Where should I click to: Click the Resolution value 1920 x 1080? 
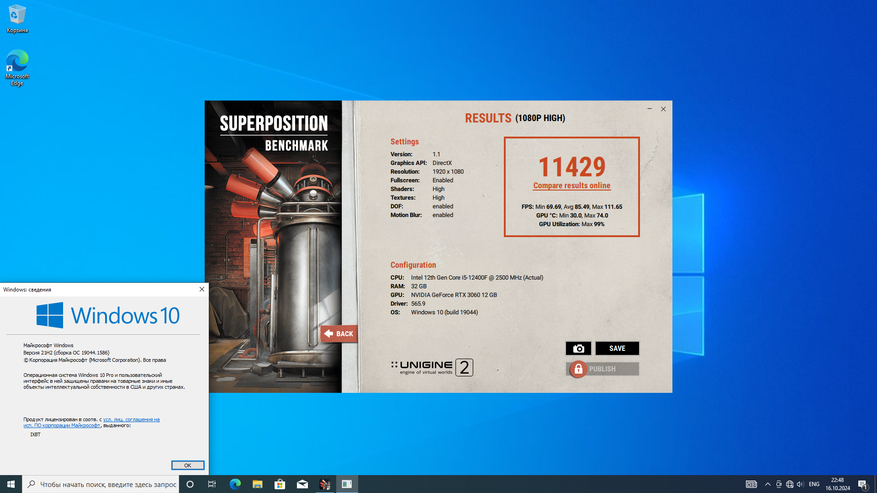[447, 172]
